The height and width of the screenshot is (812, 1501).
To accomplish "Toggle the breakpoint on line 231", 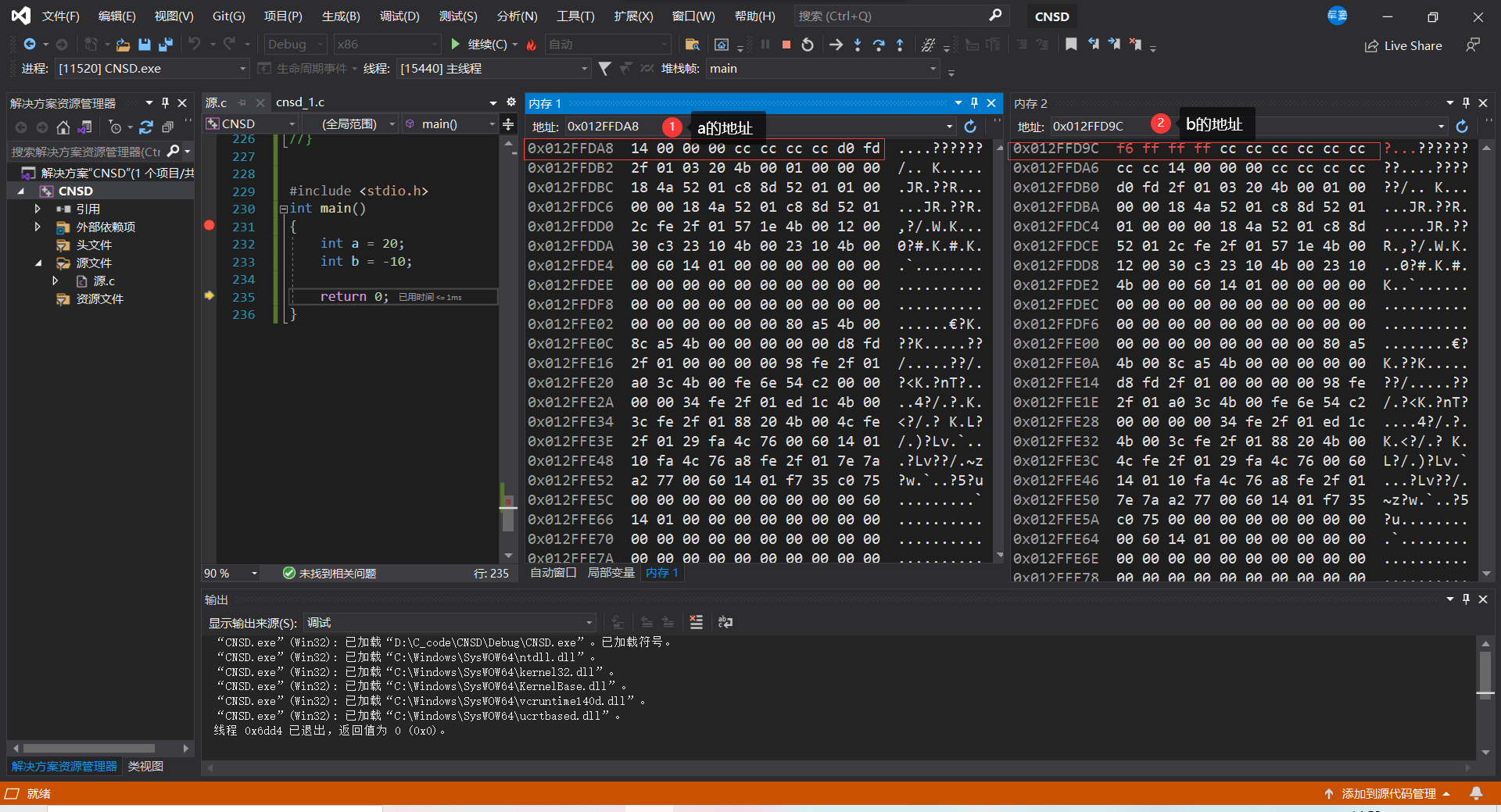I will (x=209, y=226).
